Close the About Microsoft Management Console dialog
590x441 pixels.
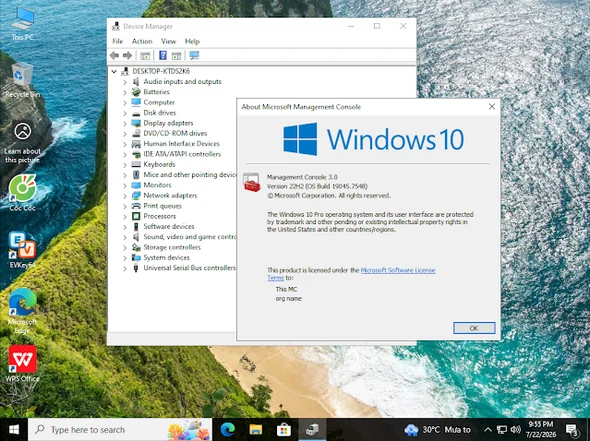[492, 106]
